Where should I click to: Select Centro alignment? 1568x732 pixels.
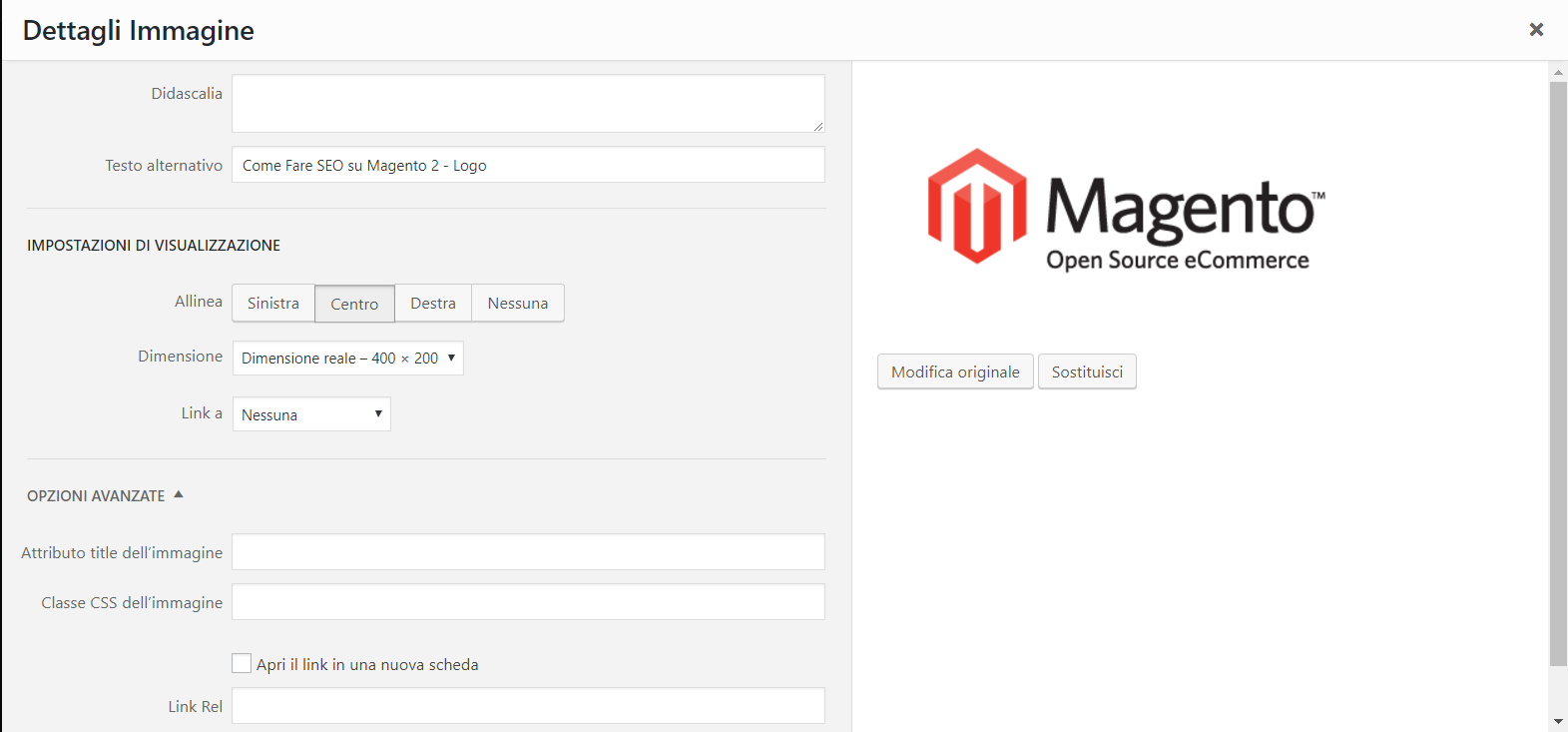[x=354, y=304]
